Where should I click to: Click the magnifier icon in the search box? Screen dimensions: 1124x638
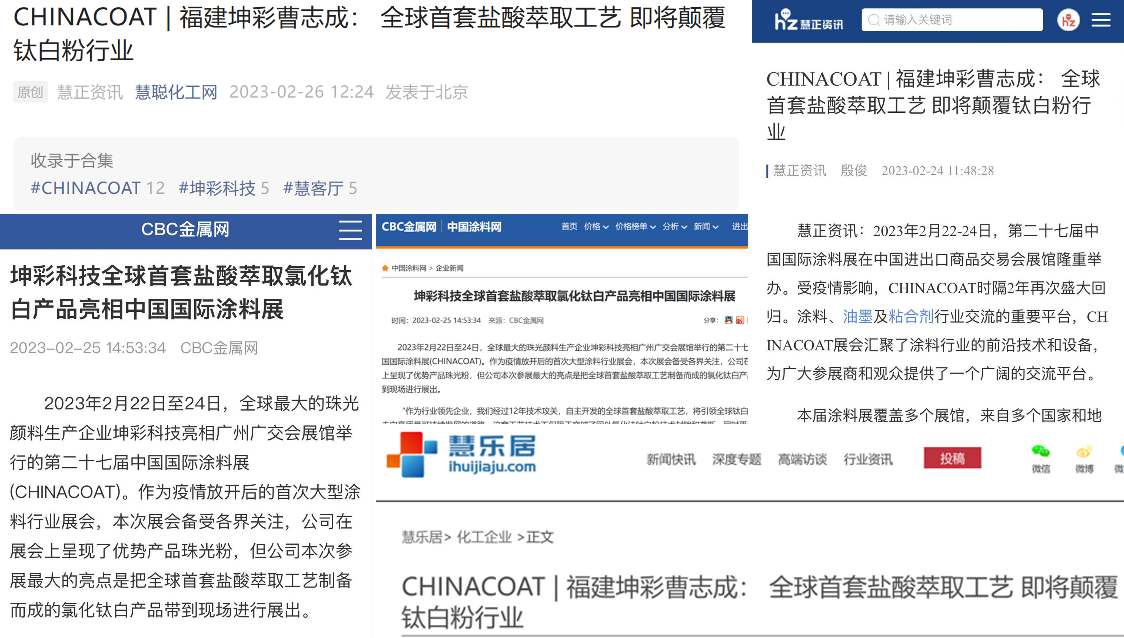(x=872, y=19)
